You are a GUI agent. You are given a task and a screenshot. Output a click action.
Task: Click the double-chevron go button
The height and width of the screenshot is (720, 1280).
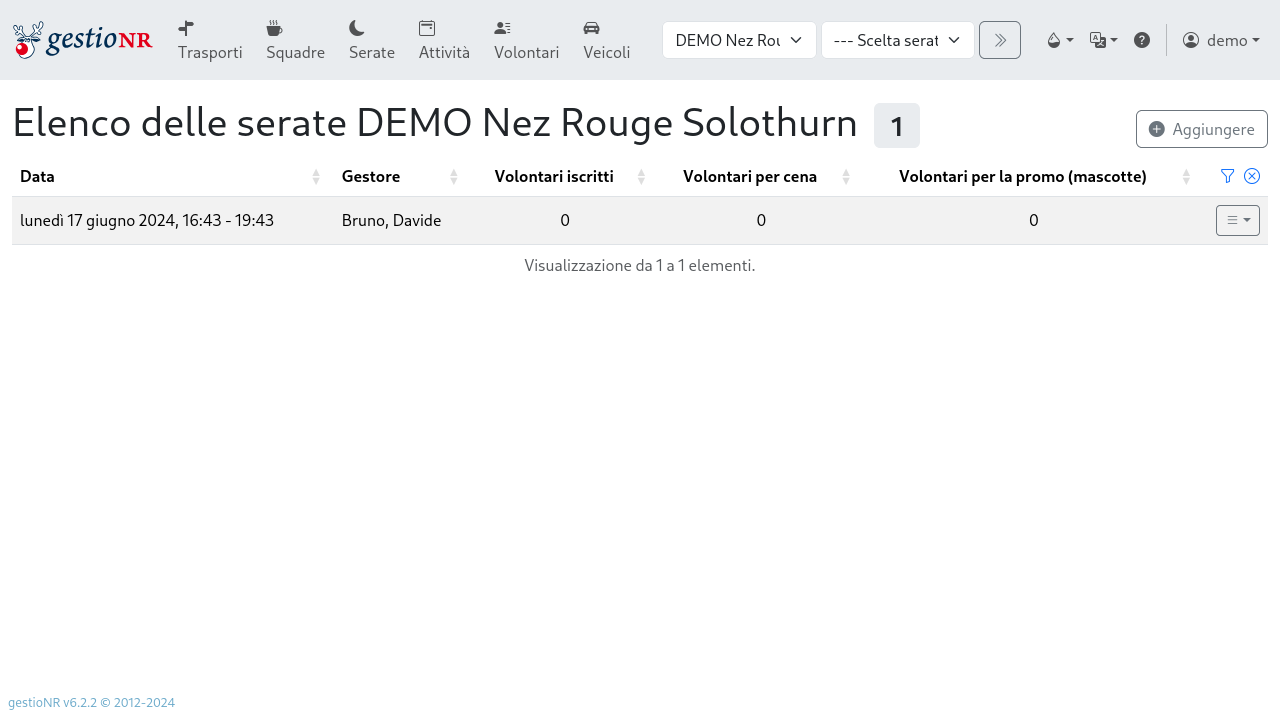tap(999, 40)
